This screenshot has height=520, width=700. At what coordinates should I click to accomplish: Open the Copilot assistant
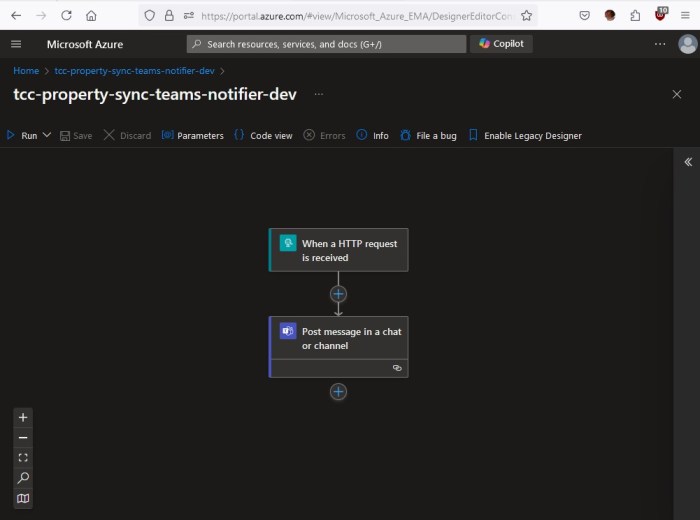(x=503, y=44)
